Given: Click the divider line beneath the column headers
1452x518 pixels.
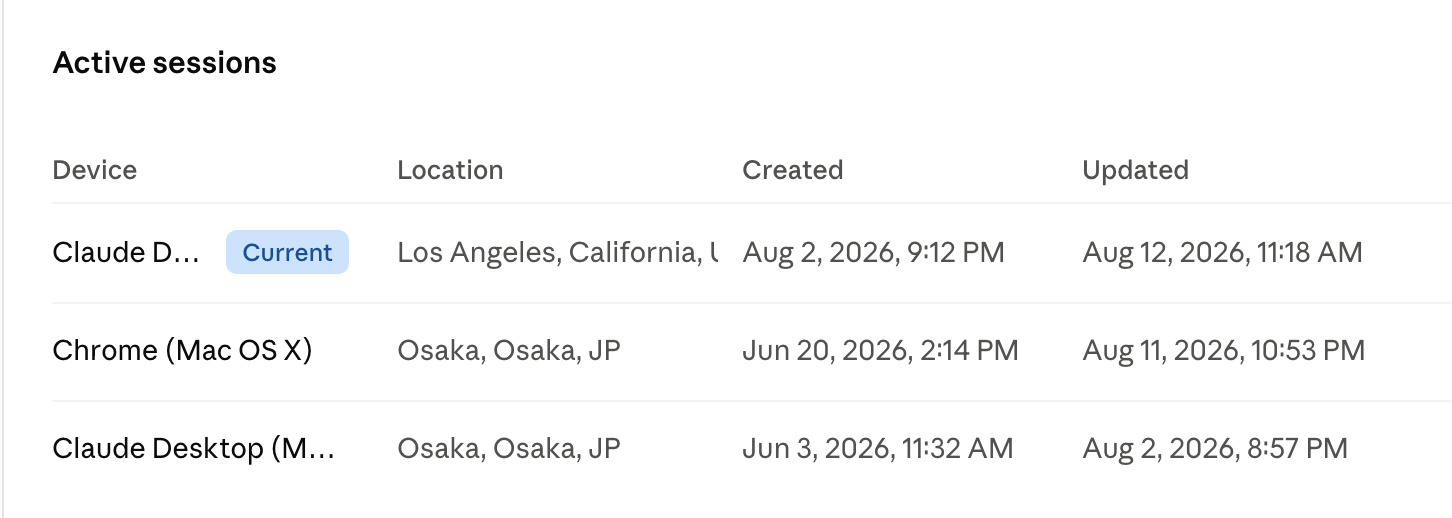Looking at the screenshot, I should [752, 203].
